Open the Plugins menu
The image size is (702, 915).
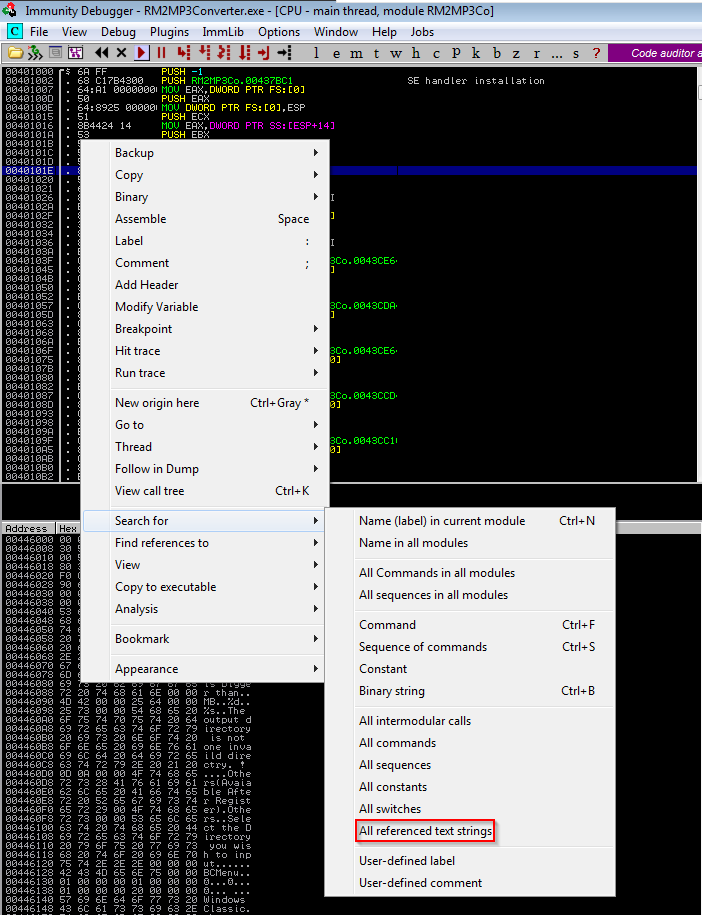169,32
